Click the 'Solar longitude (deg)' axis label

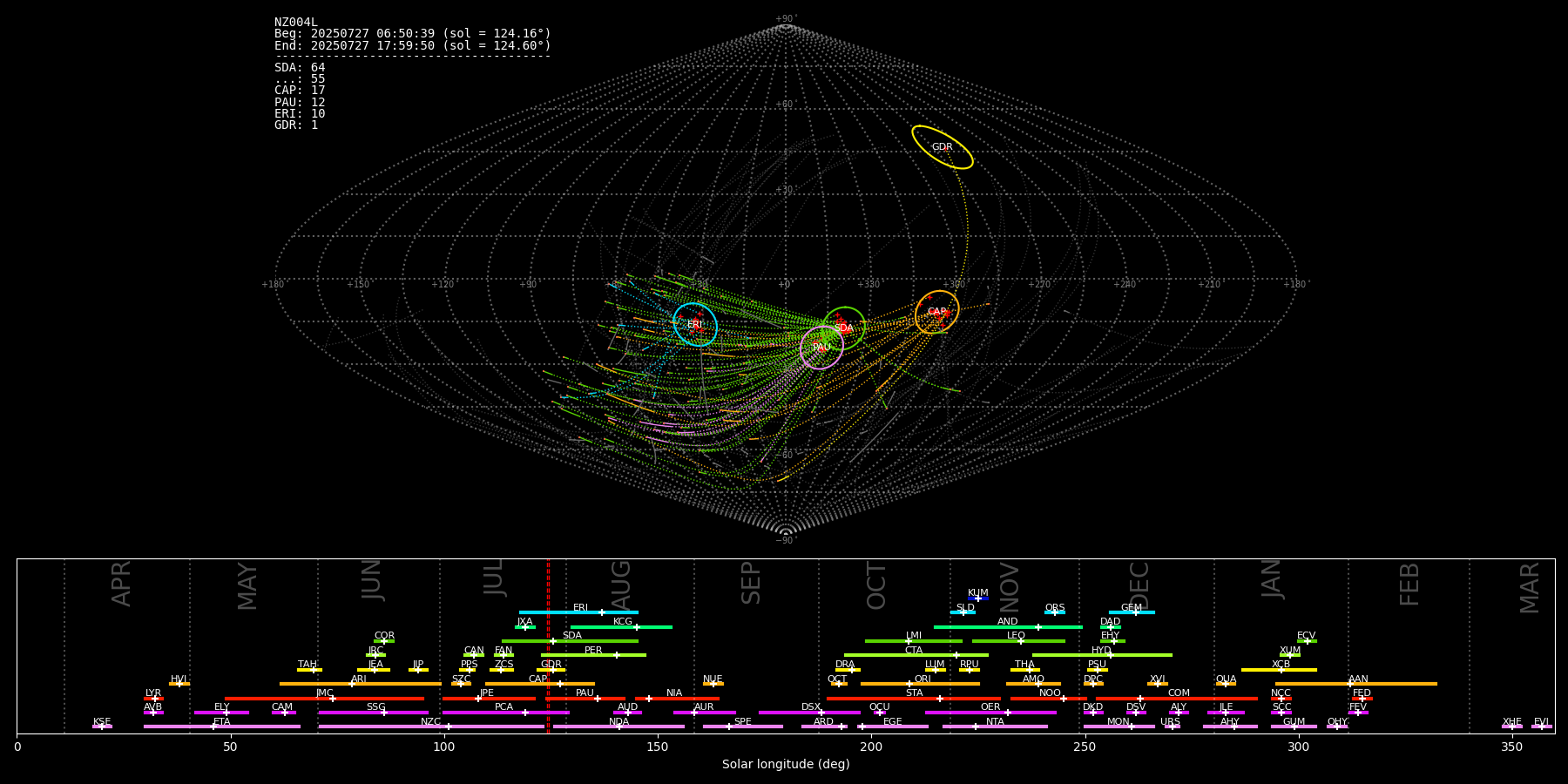coord(786,764)
